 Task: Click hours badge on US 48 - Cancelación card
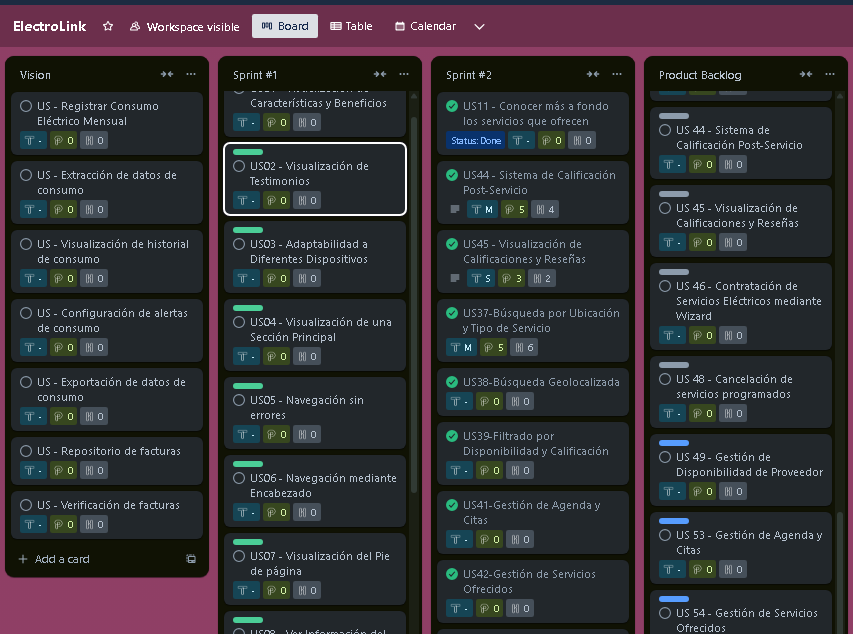point(733,413)
